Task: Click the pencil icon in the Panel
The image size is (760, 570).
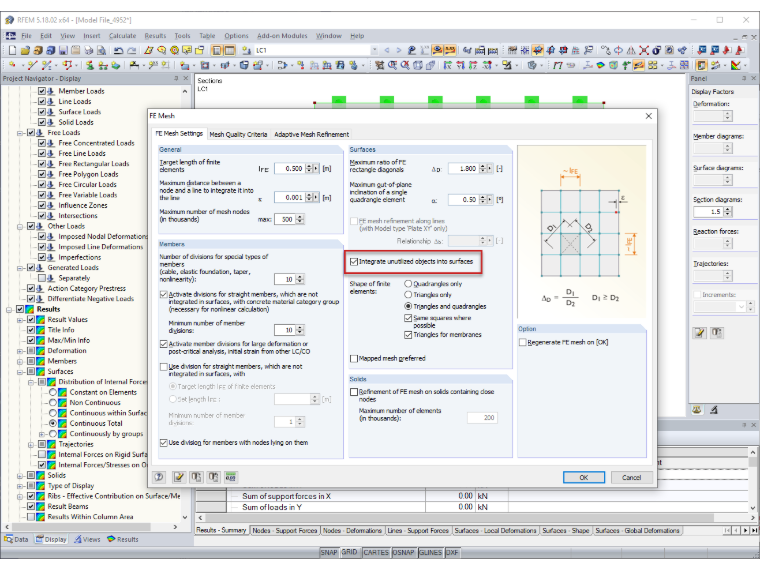Action: [x=699, y=332]
